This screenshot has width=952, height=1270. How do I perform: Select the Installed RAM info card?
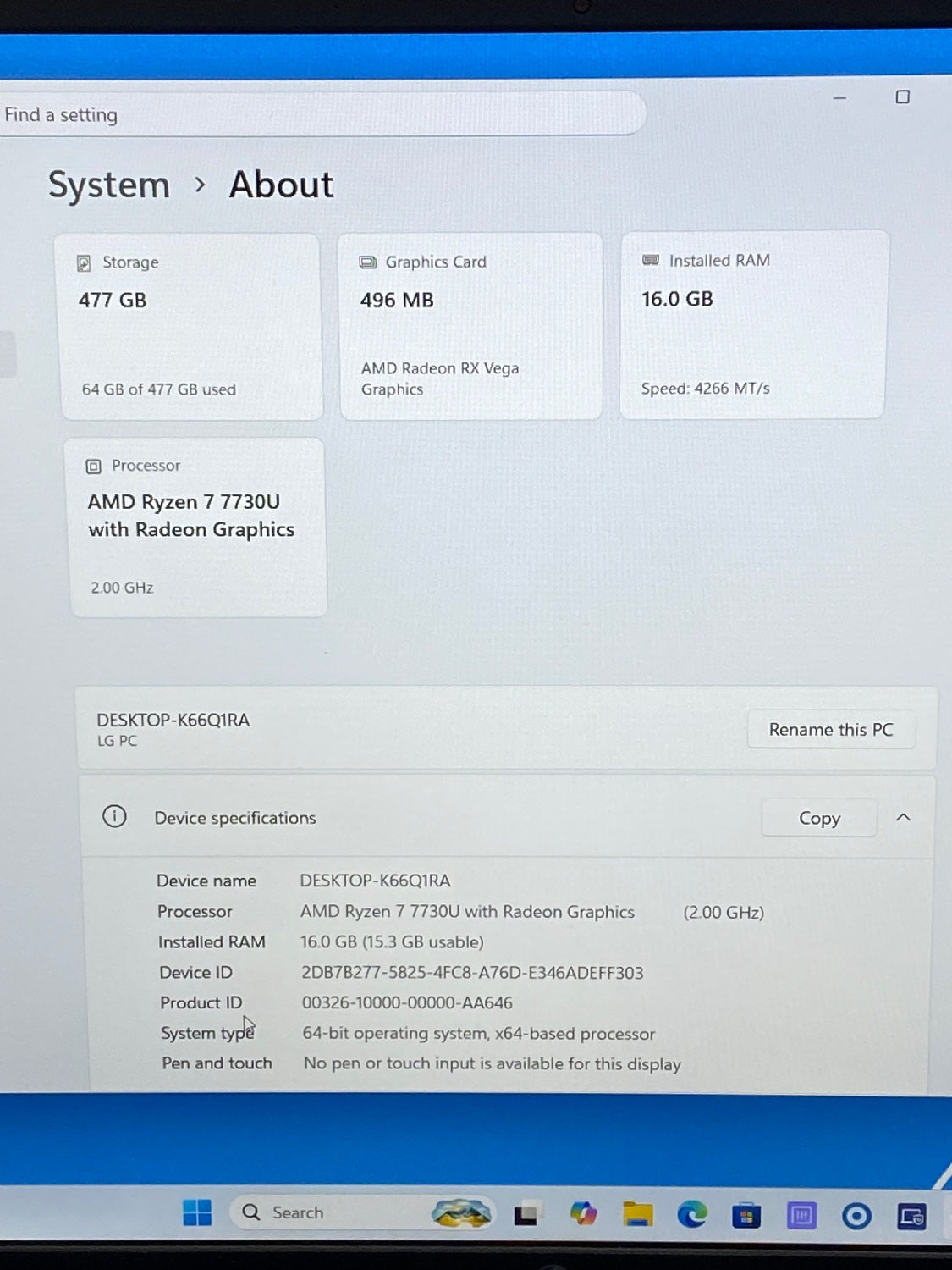coord(753,324)
